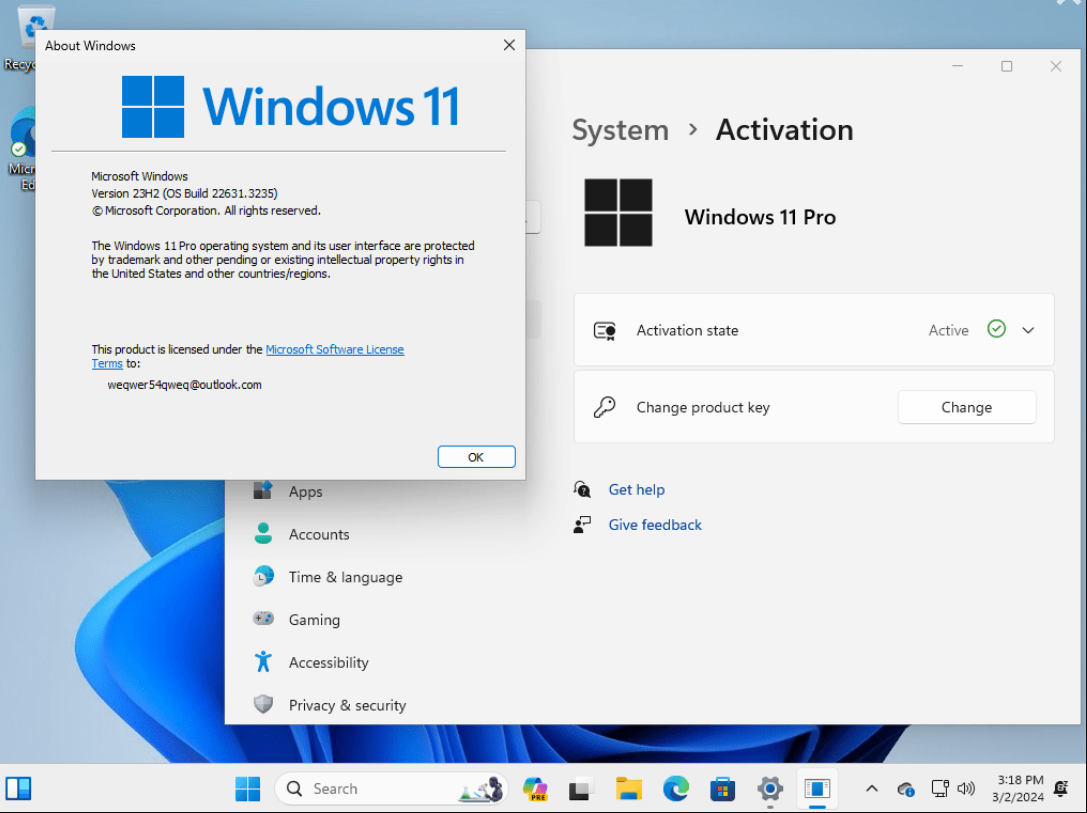Open Microsoft Store from the taskbar
Viewport: 1087px width, 813px height.
tap(723, 789)
